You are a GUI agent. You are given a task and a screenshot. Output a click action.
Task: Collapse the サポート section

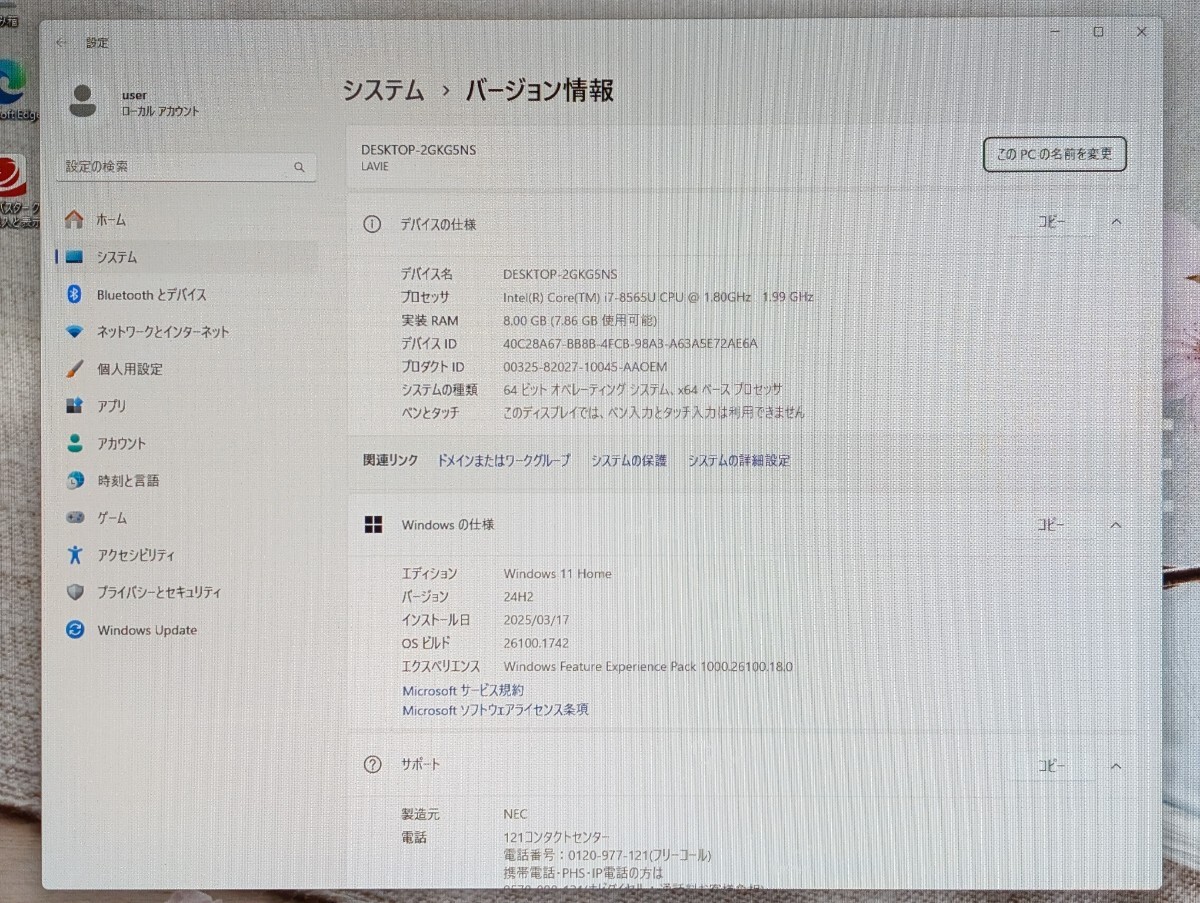click(1116, 766)
